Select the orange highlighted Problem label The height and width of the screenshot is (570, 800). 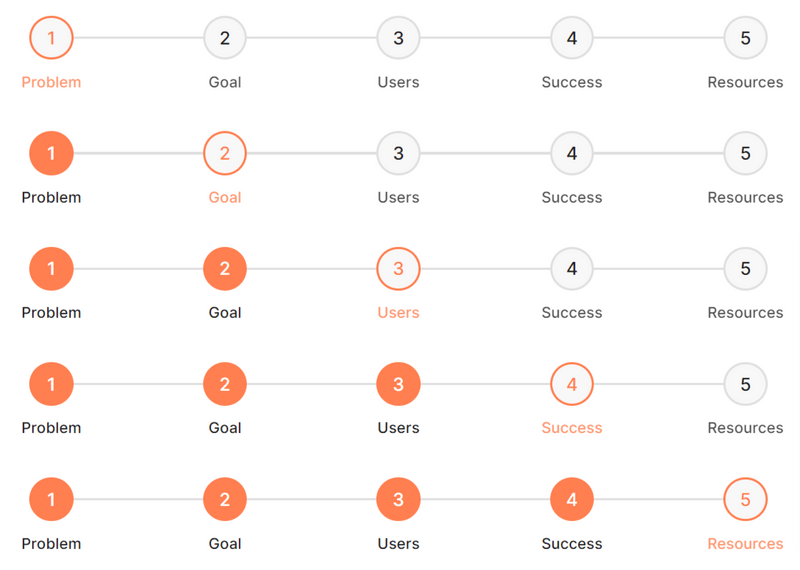(x=51, y=82)
